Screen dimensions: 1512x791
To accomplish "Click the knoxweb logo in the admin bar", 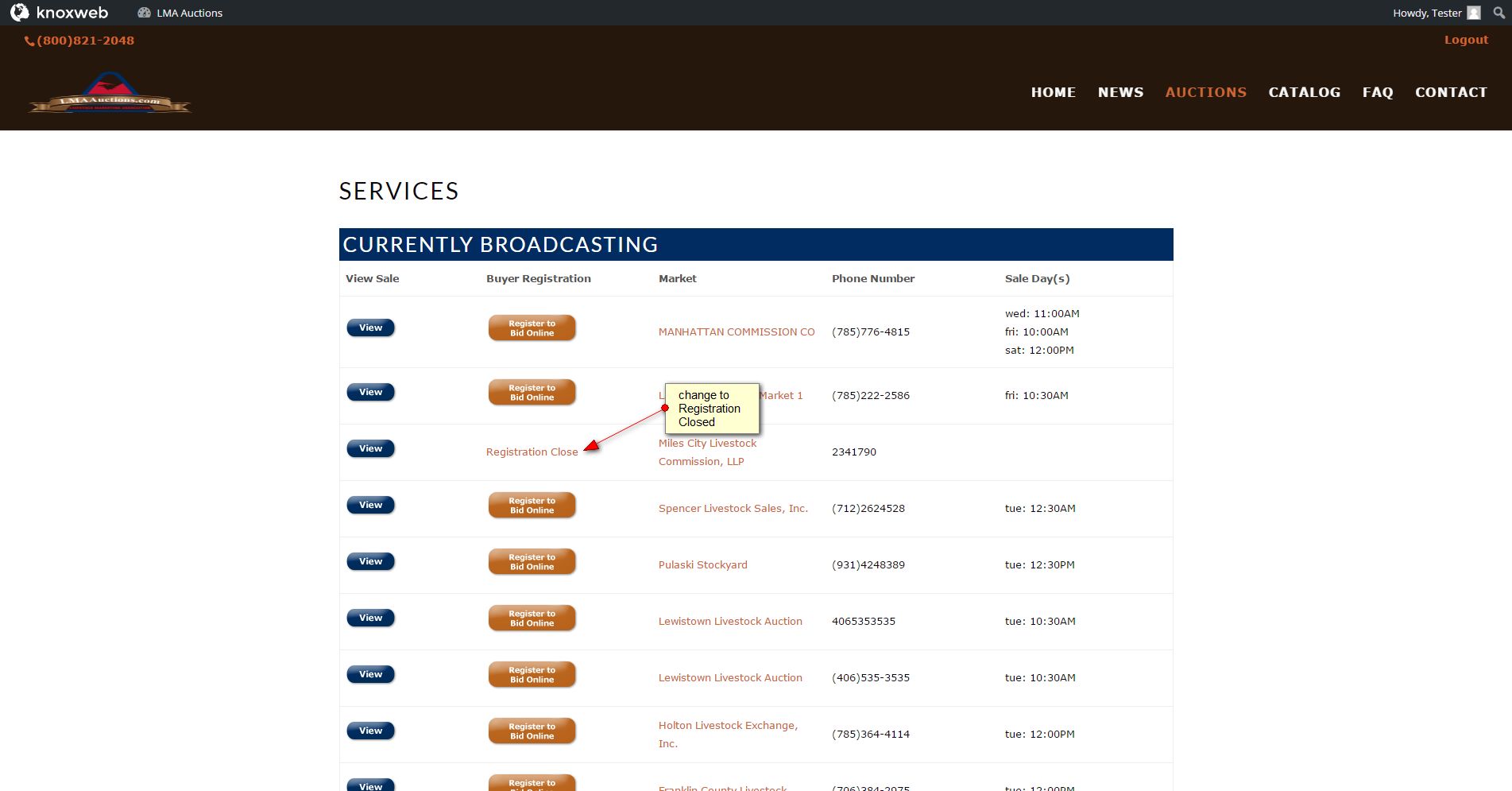I will (x=59, y=13).
